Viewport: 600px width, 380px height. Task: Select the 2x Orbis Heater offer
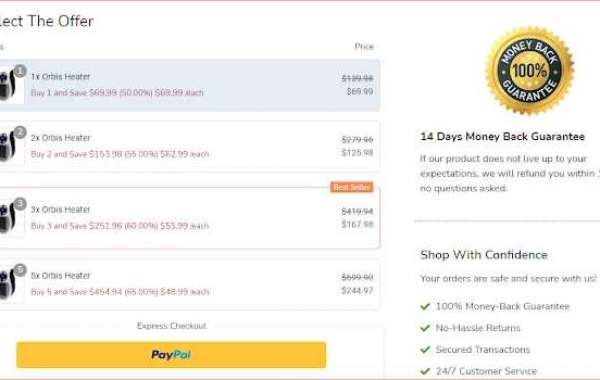coord(189,146)
